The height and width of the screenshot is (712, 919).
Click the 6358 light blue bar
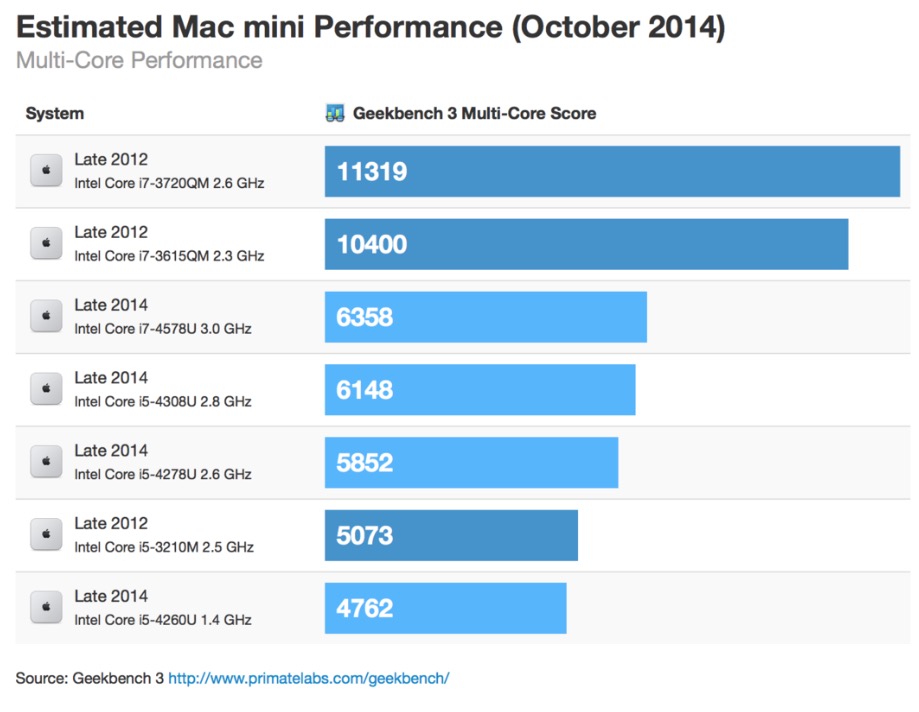[x=486, y=317]
